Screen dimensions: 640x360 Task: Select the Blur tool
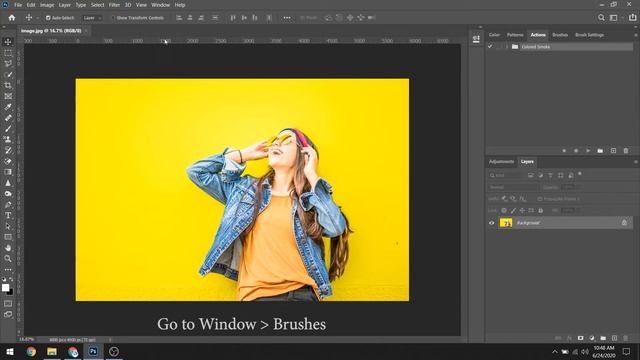tap(8, 183)
